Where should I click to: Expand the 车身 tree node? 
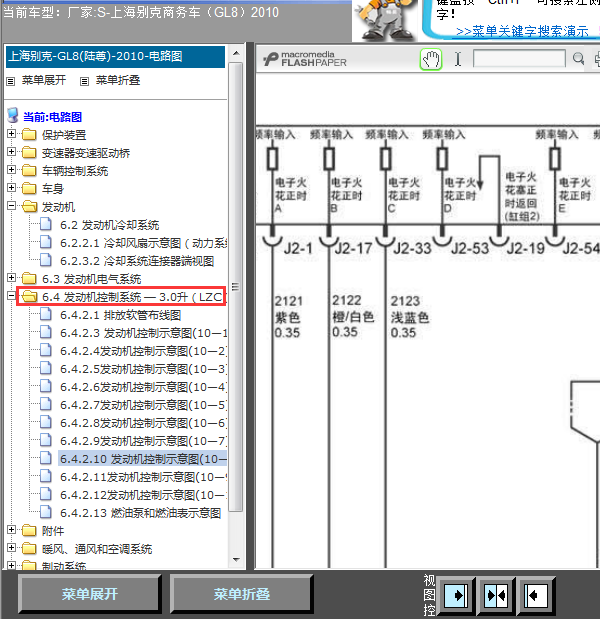[x=11, y=188]
